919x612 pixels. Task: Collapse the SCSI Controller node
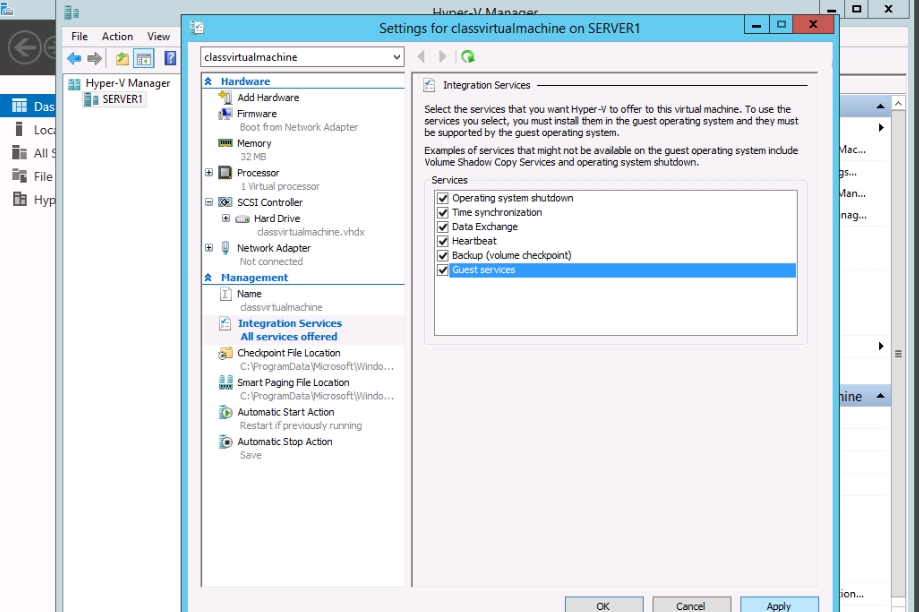(209, 202)
